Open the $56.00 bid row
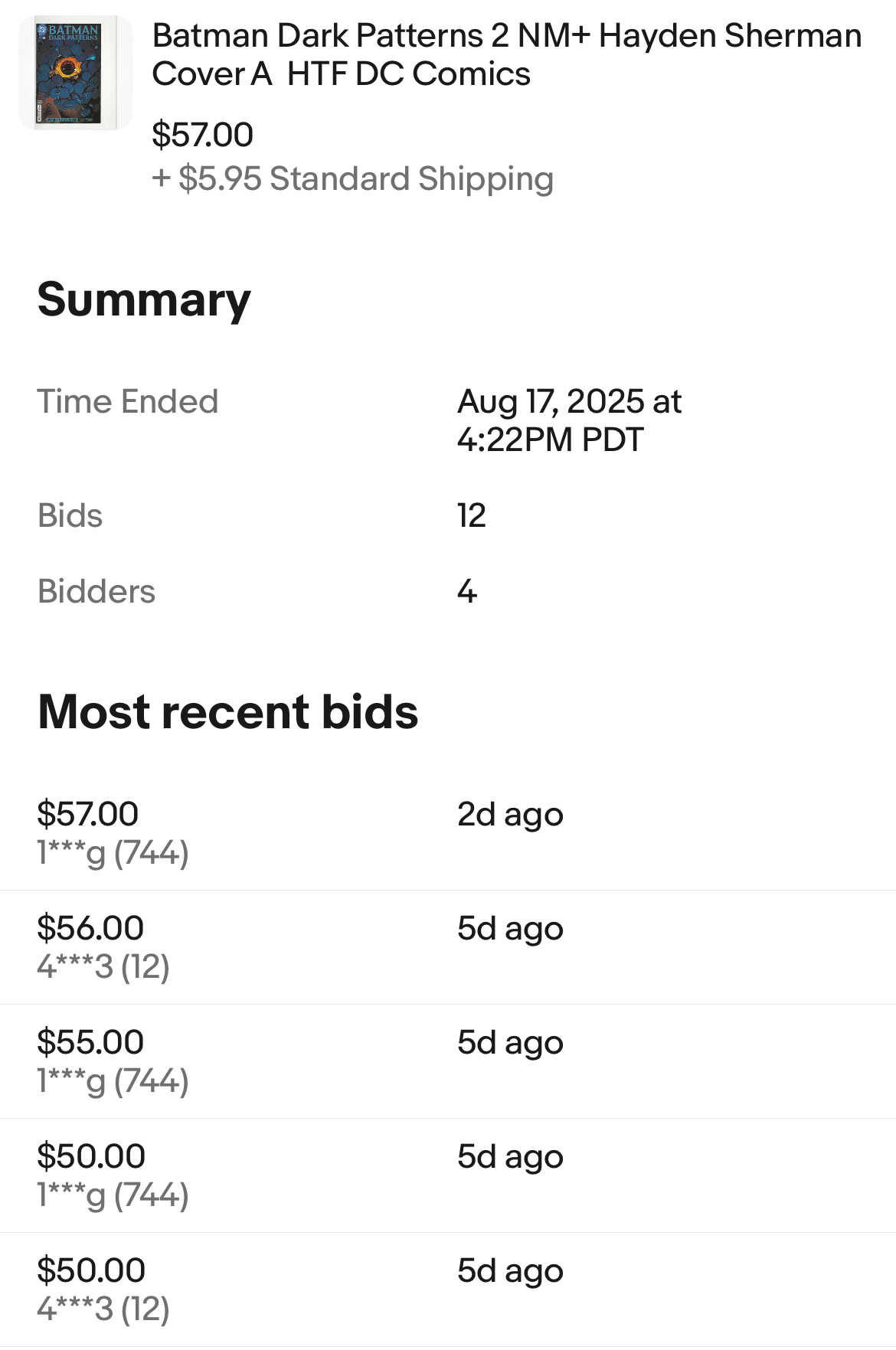The image size is (896, 1350). [x=448, y=947]
